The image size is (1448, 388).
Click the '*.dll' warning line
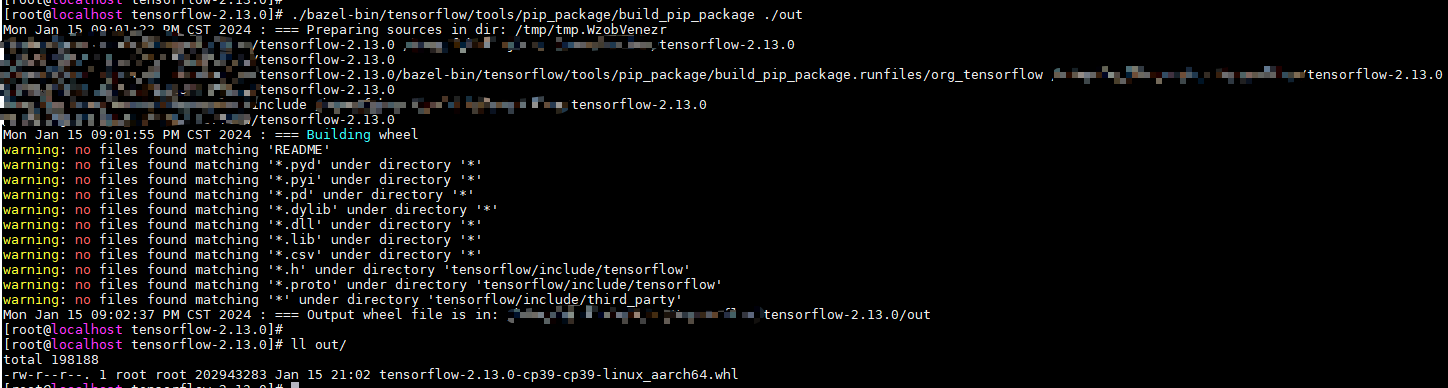[242, 225]
